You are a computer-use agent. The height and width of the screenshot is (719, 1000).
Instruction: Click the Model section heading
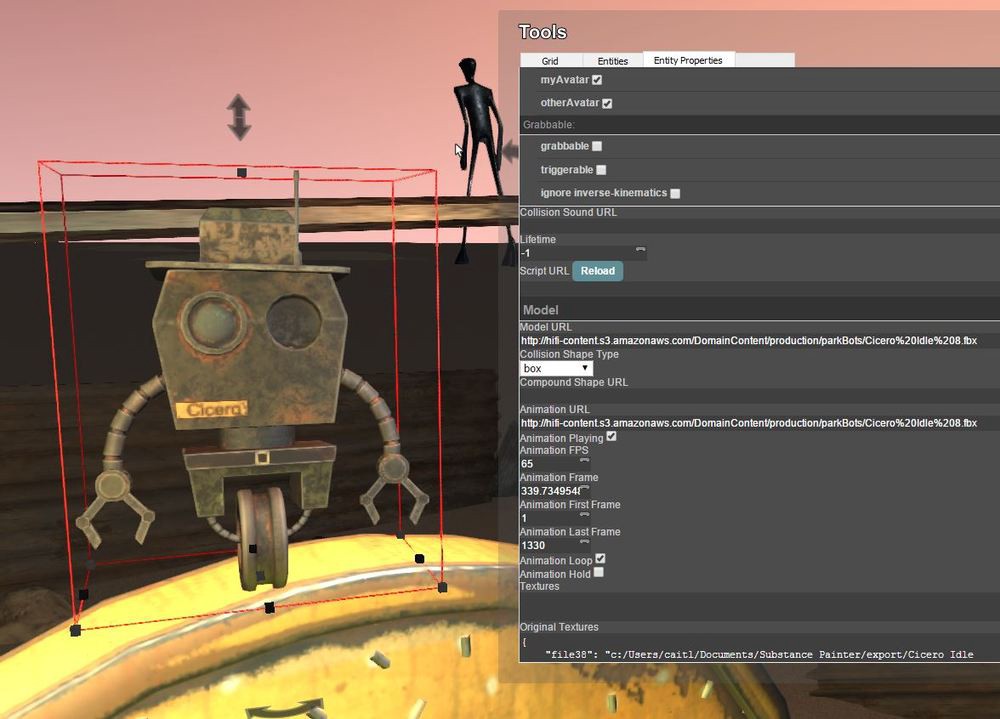click(540, 310)
